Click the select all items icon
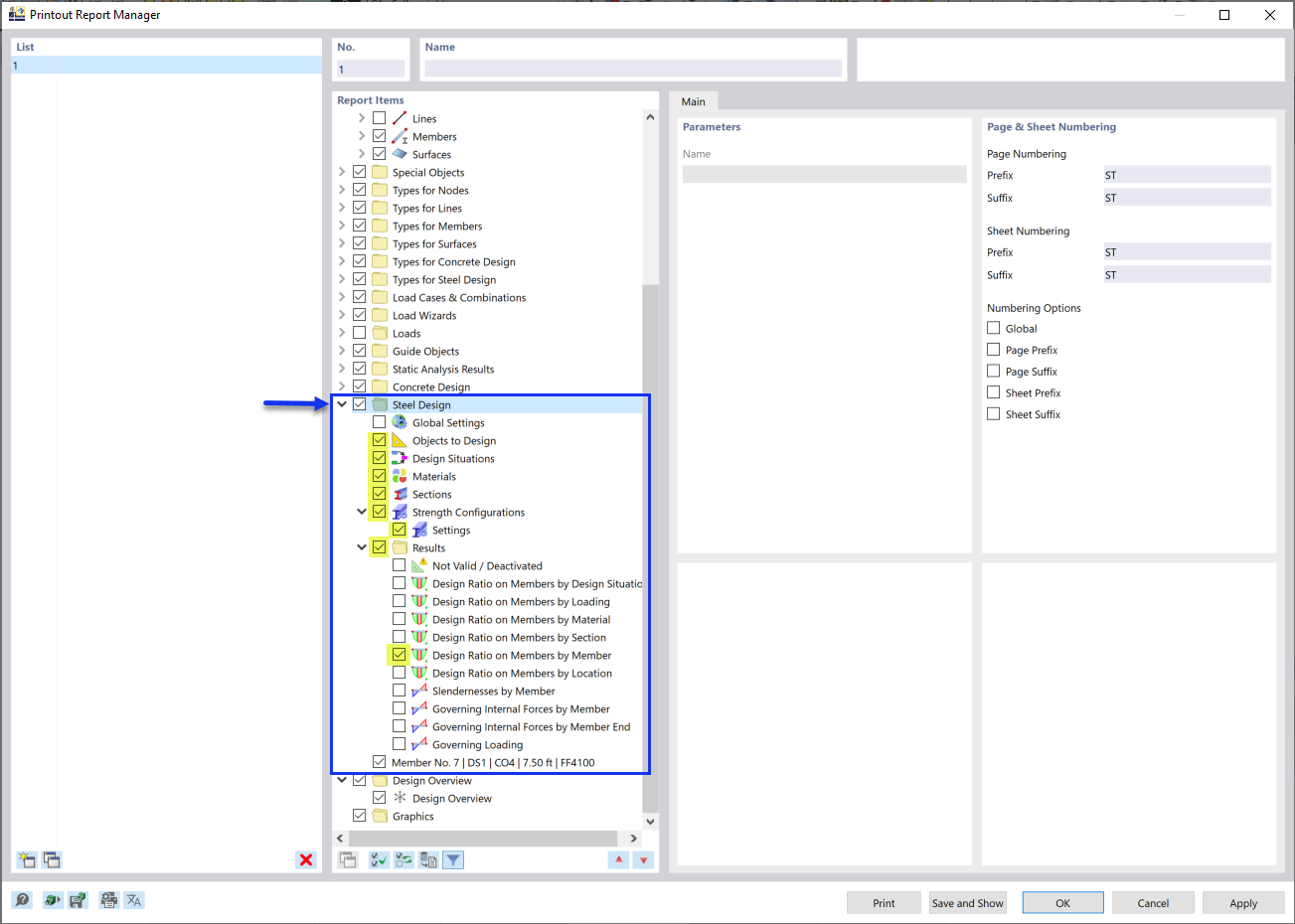This screenshot has width=1295, height=924. (x=379, y=859)
